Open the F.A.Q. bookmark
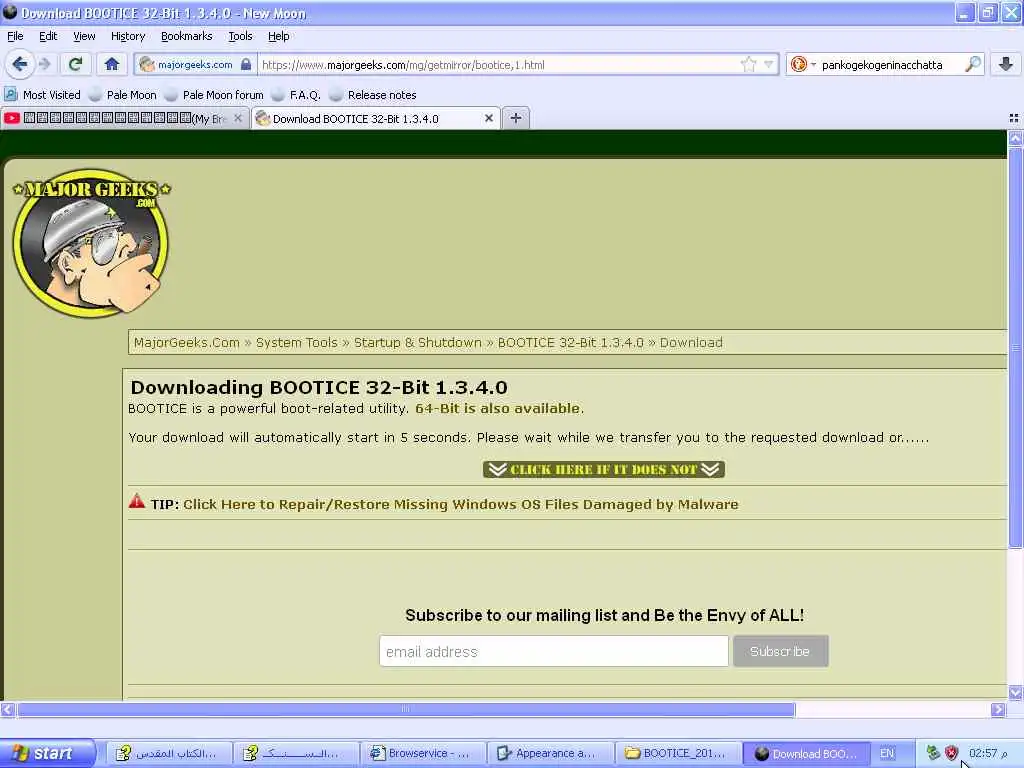Screen dimensions: 1024x768 pyautogui.click(x=296, y=95)
